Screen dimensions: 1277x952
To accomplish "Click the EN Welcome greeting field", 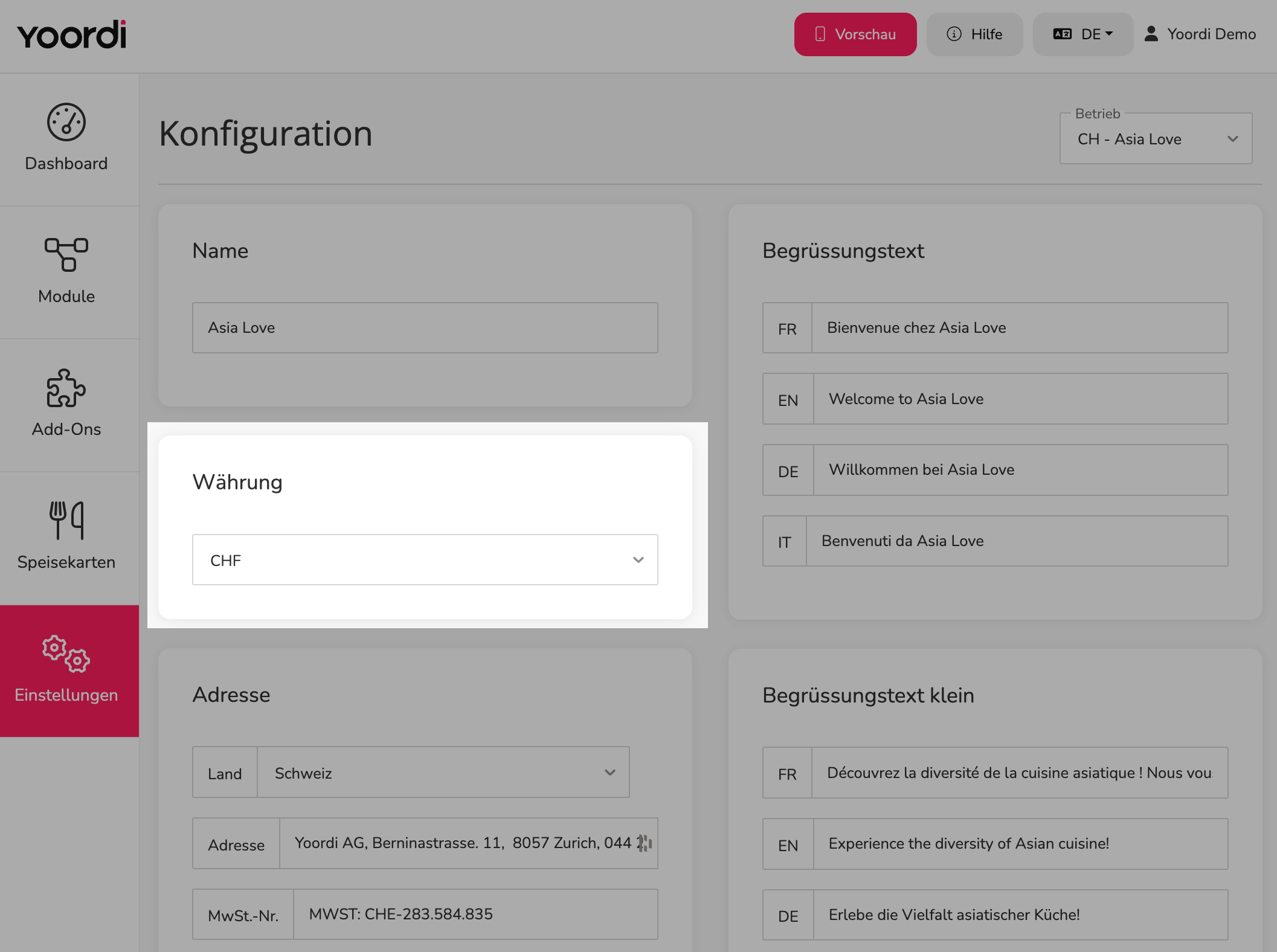I will 1021,399.
